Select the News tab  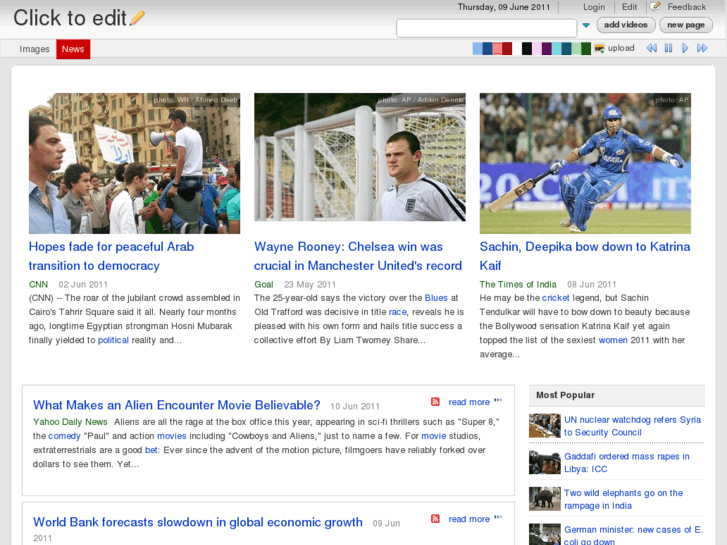pos(73,49)
